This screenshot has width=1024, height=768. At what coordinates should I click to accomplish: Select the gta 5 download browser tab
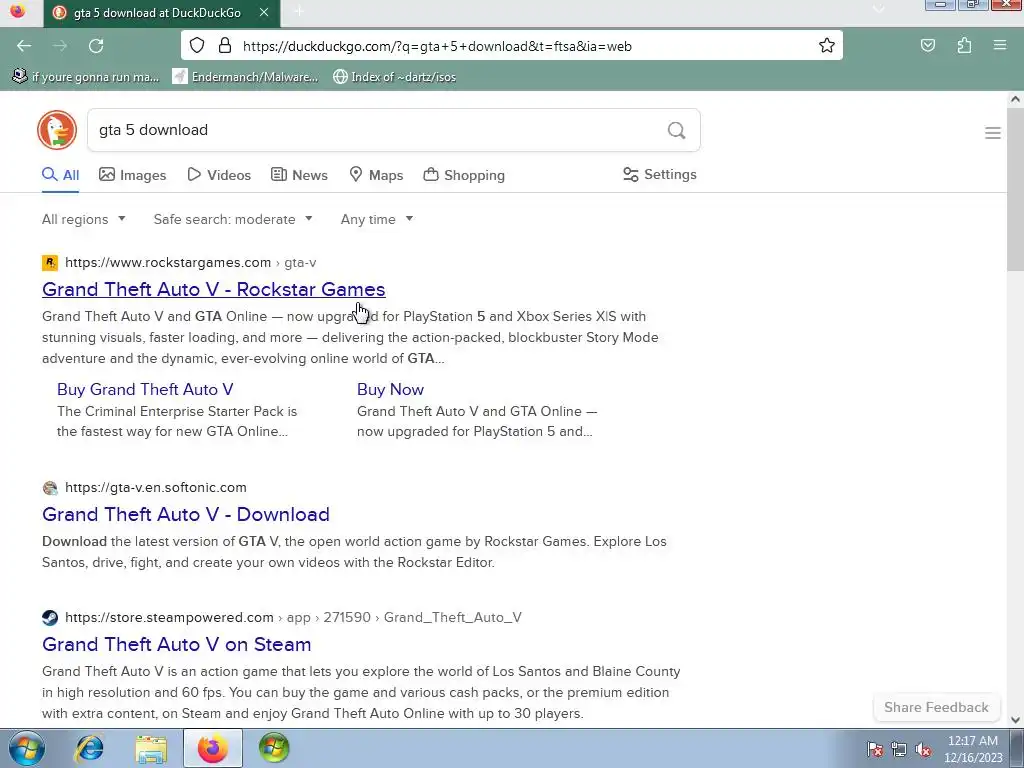pos(162,13)
